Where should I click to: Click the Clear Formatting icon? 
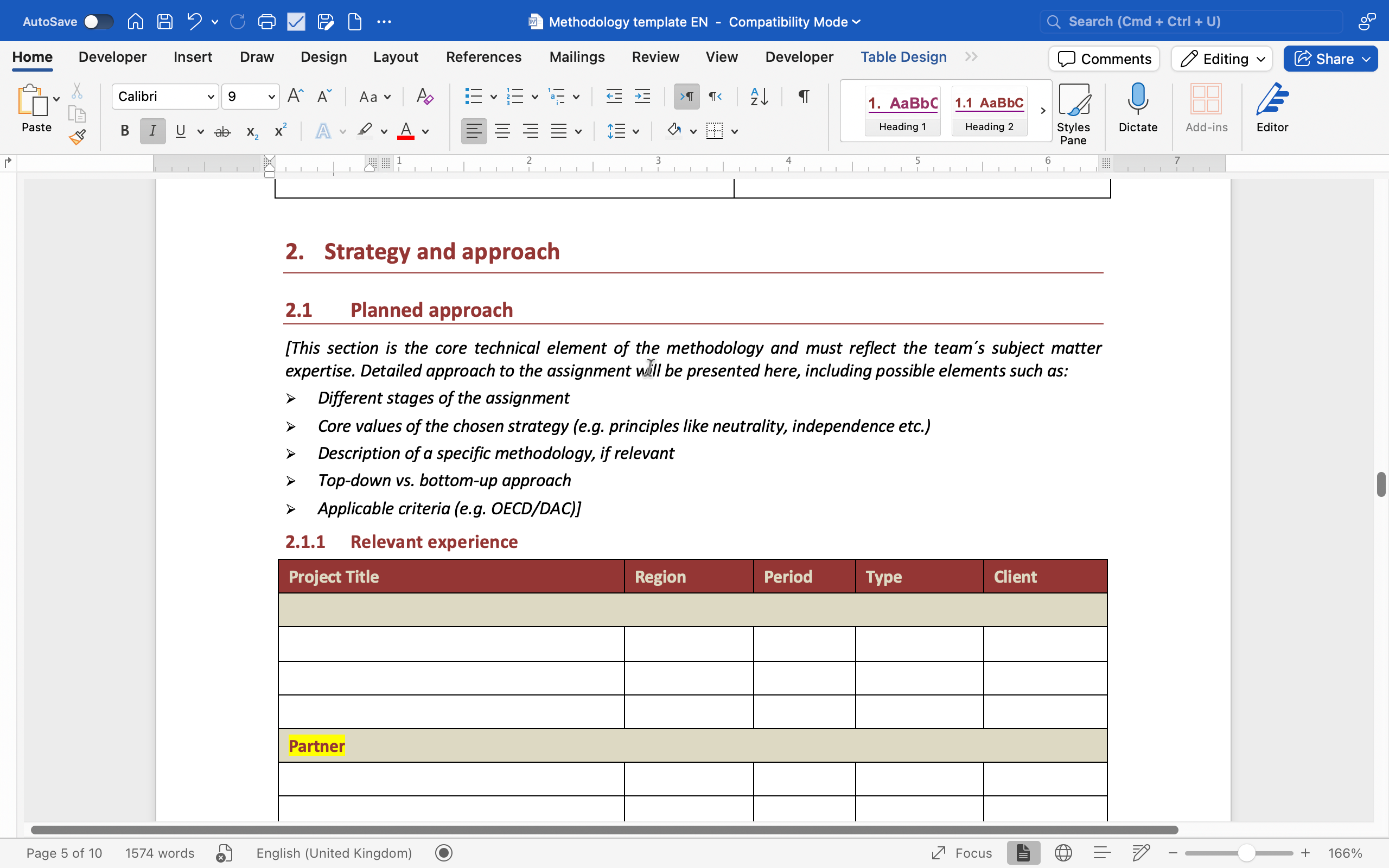424,97
